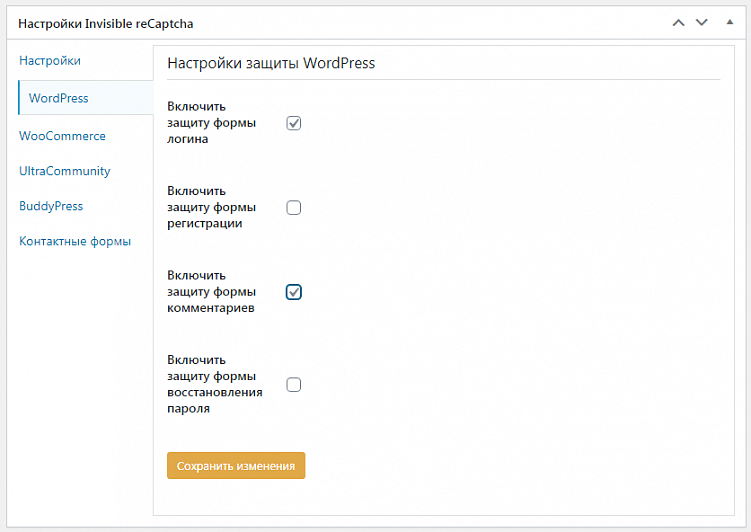Enable password recovery form protection checkbox

[x=294, y=384]
